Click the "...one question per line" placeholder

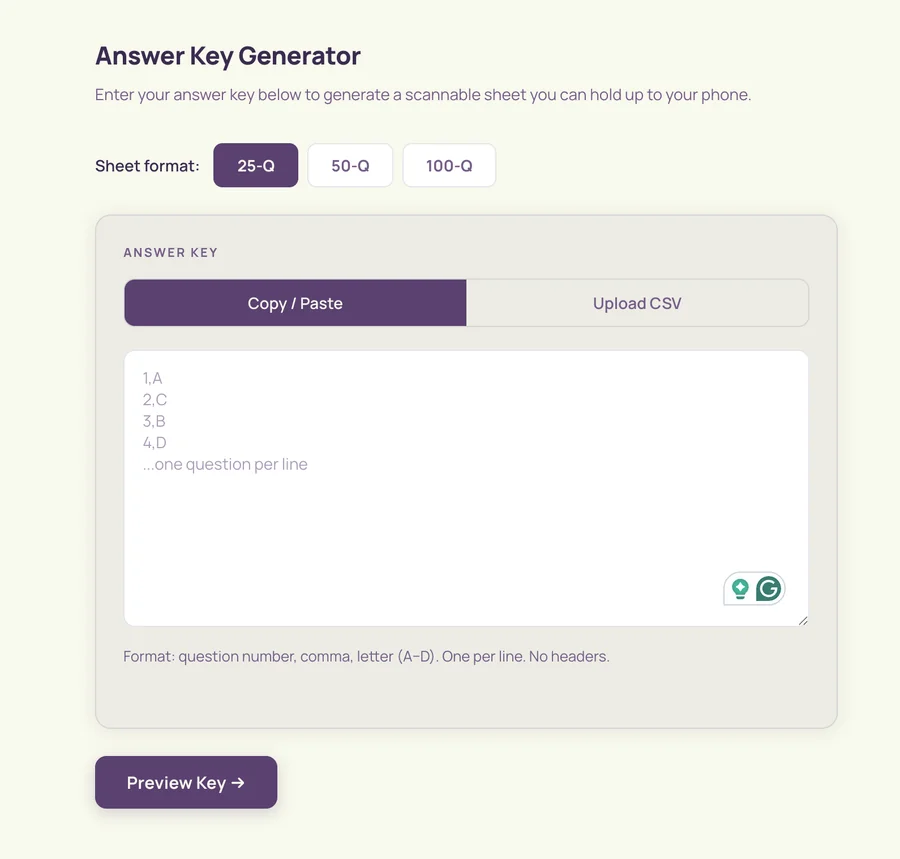point(225,464)
